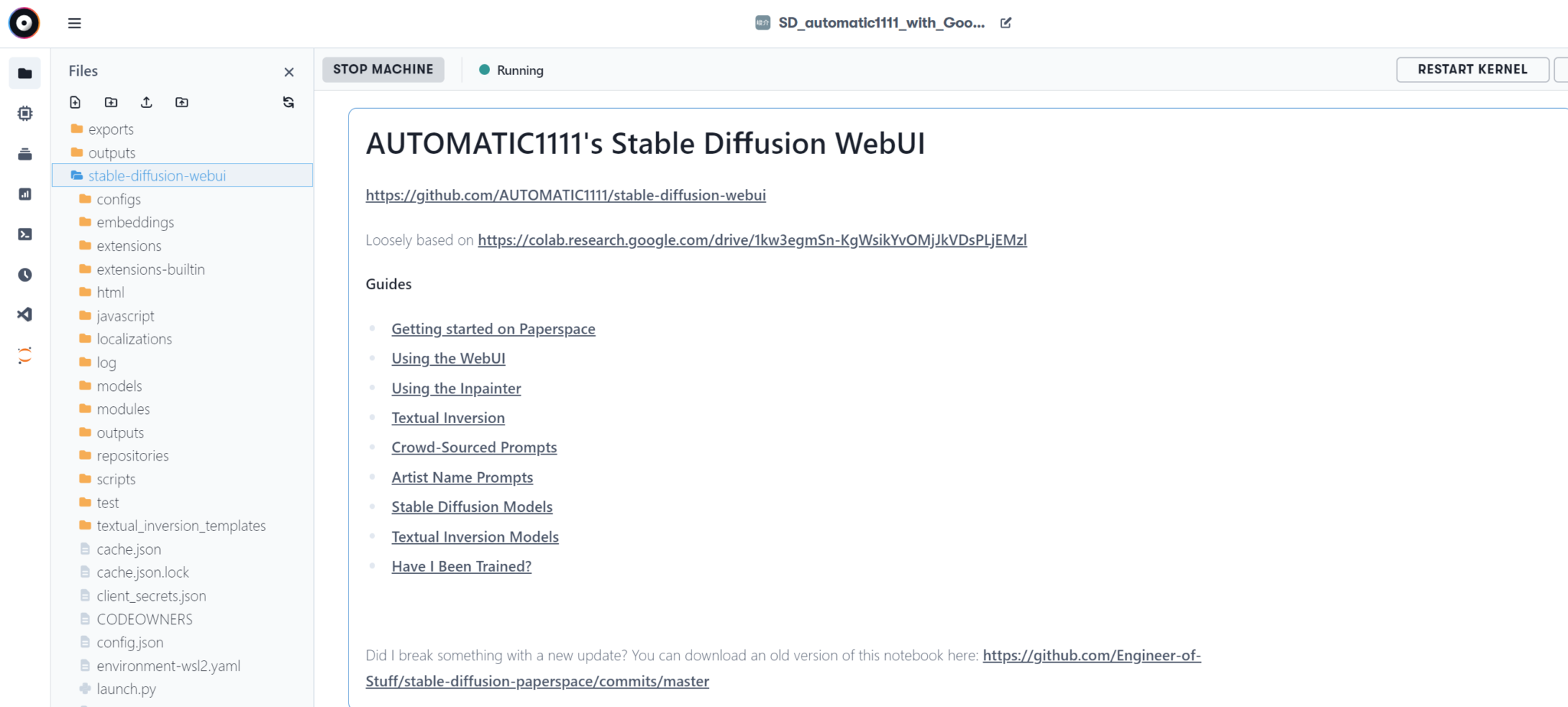The image size is (1568, 707).
Task: Edit the notebook title with pencil icon
Action: [x=1006, y=23]
